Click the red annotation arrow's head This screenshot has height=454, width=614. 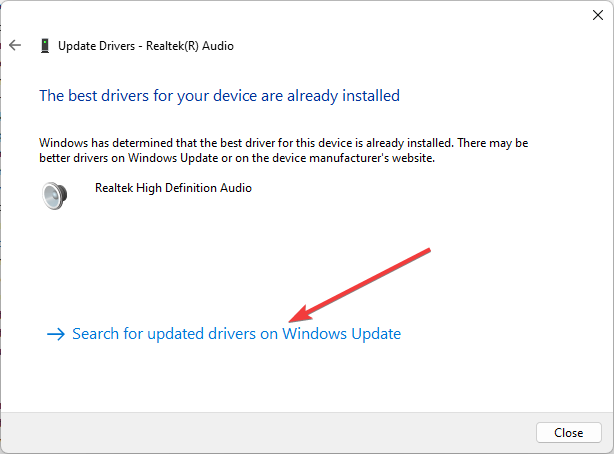tap(291, 319)
